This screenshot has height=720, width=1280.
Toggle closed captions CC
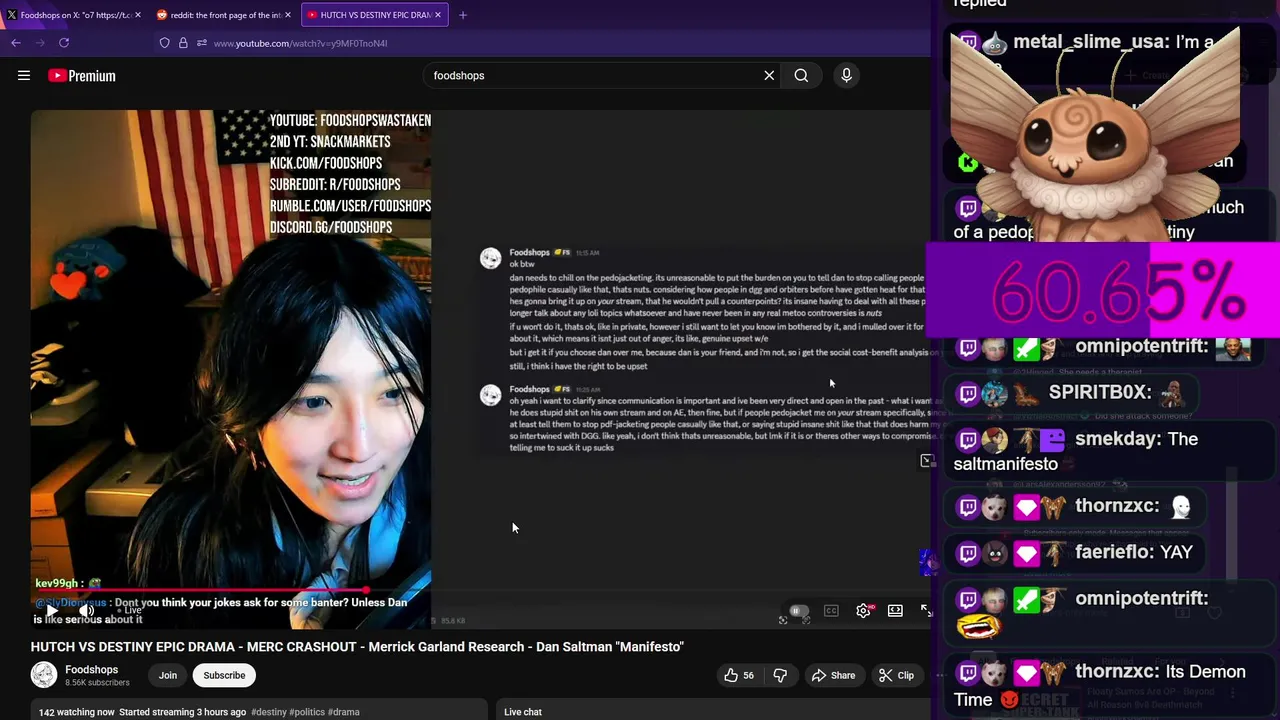pyautogui.click(x=831, y=611)
